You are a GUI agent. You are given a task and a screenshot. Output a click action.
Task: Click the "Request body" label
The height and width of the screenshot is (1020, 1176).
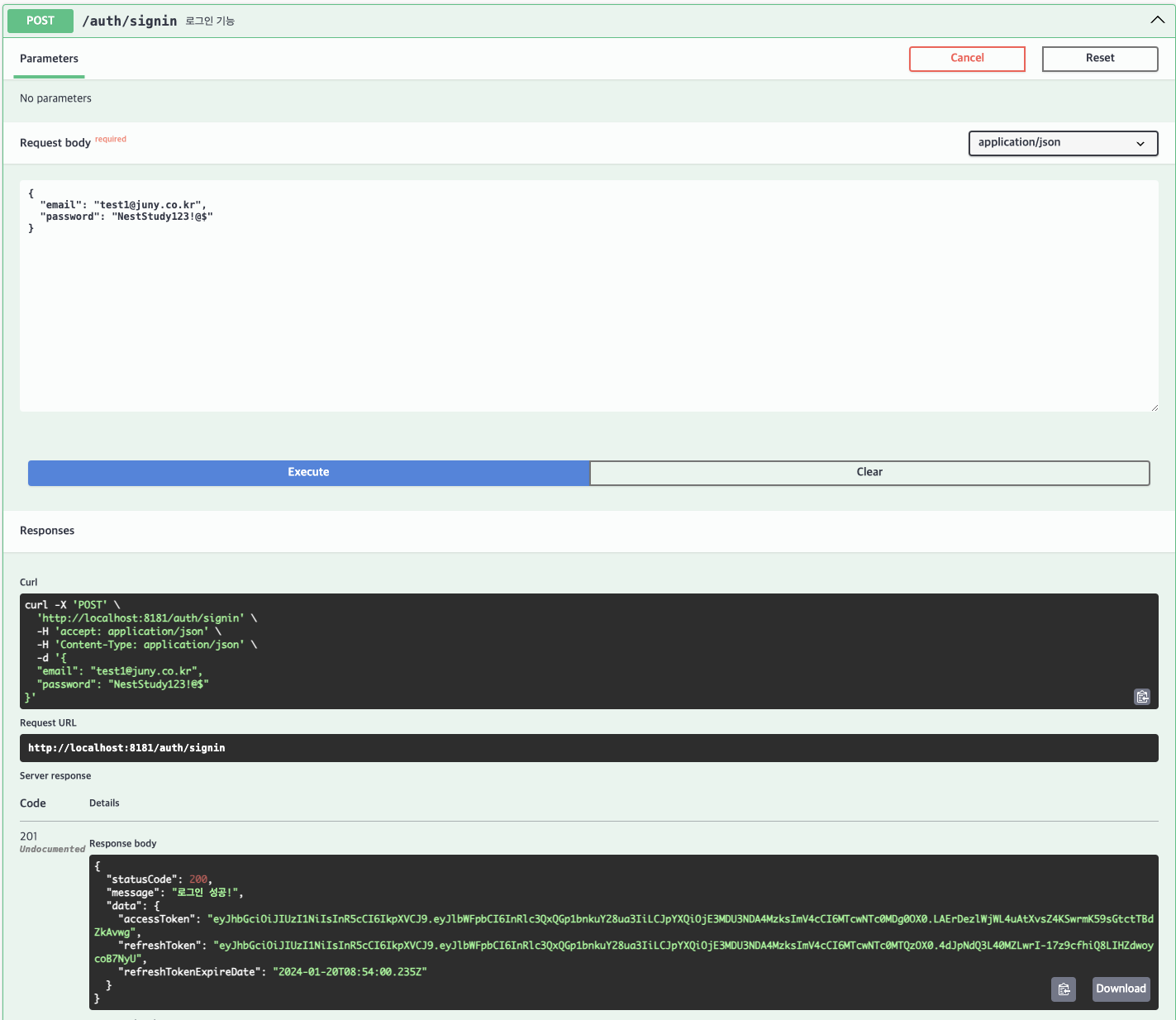coord(55,143)
